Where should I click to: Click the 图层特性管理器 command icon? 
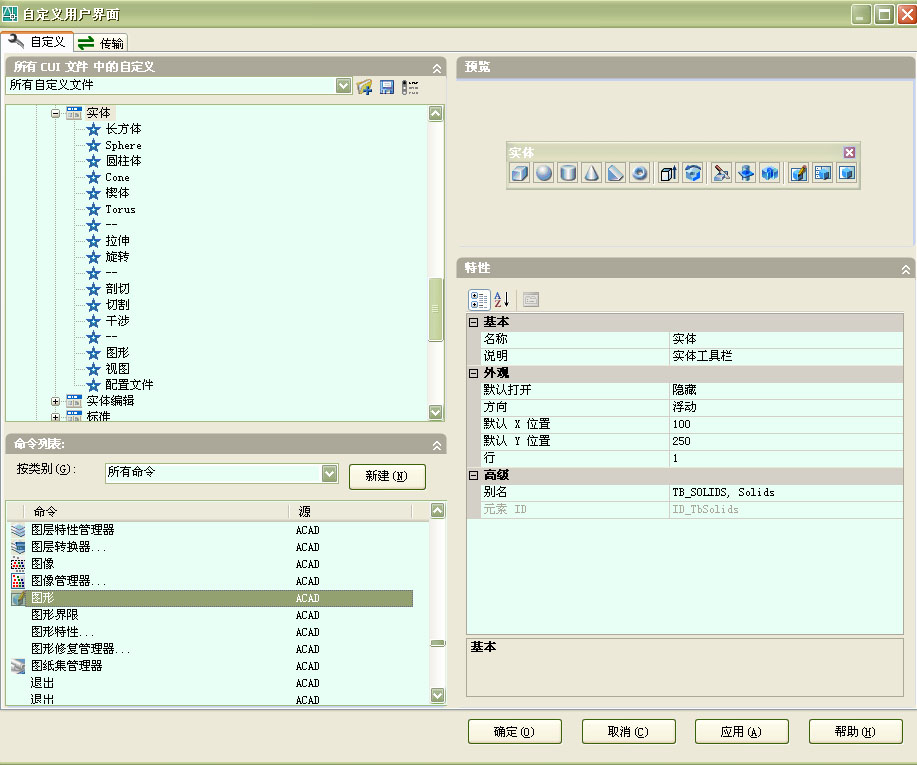click(x=18, y=530)
